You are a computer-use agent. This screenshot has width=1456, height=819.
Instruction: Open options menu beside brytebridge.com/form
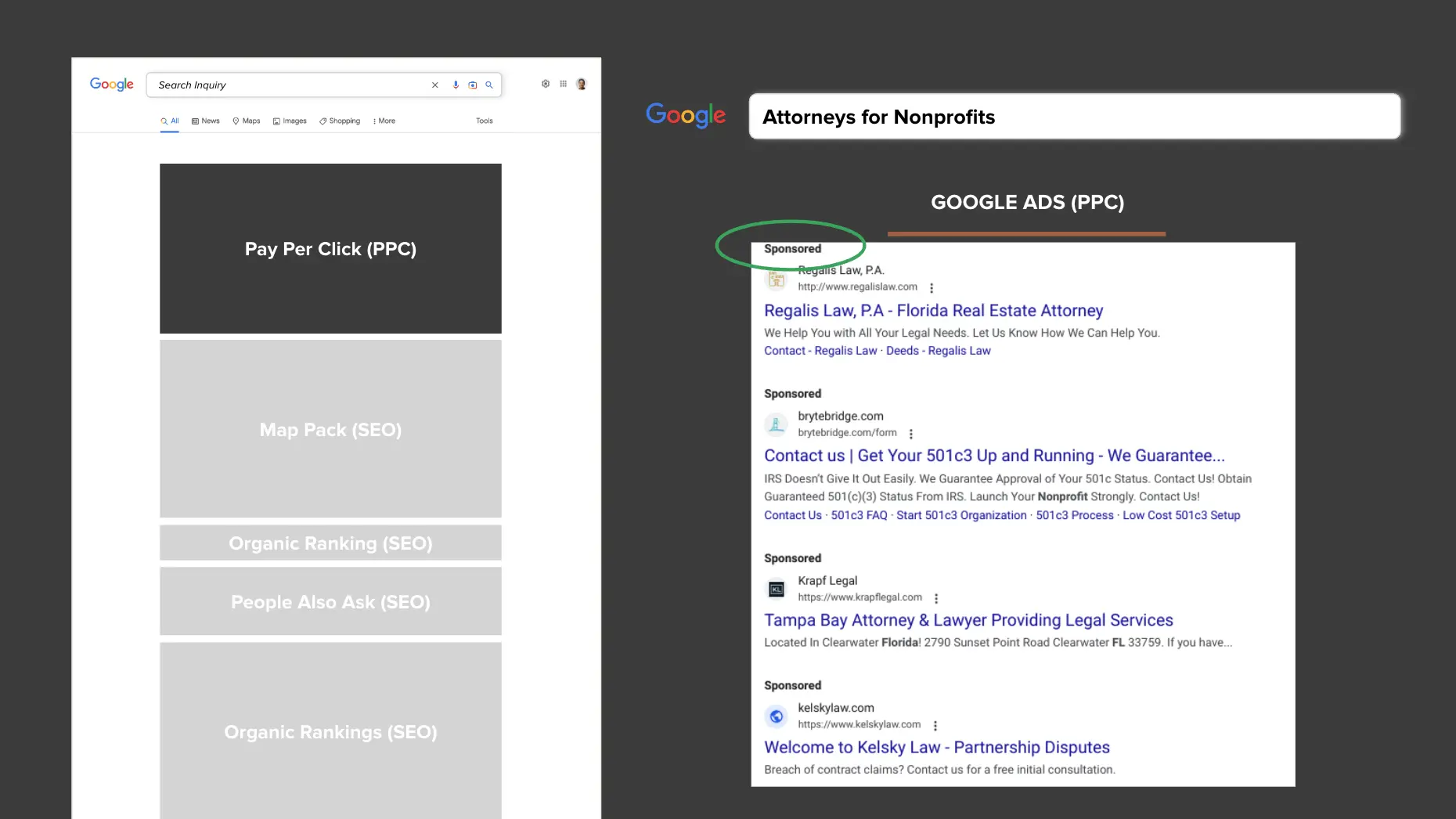pyautogui.click(x=911, y=434)
